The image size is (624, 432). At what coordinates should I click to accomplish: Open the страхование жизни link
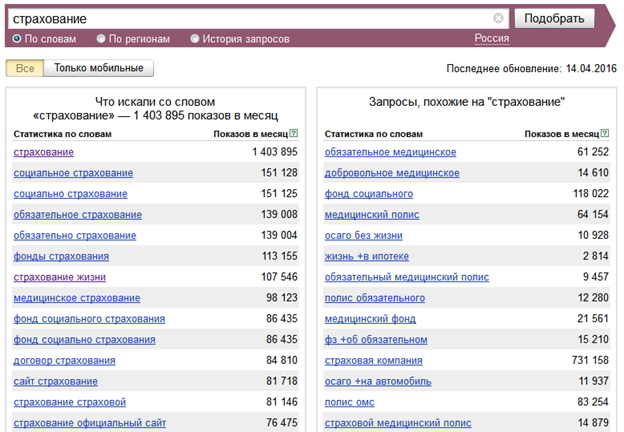tap(60, 277)
